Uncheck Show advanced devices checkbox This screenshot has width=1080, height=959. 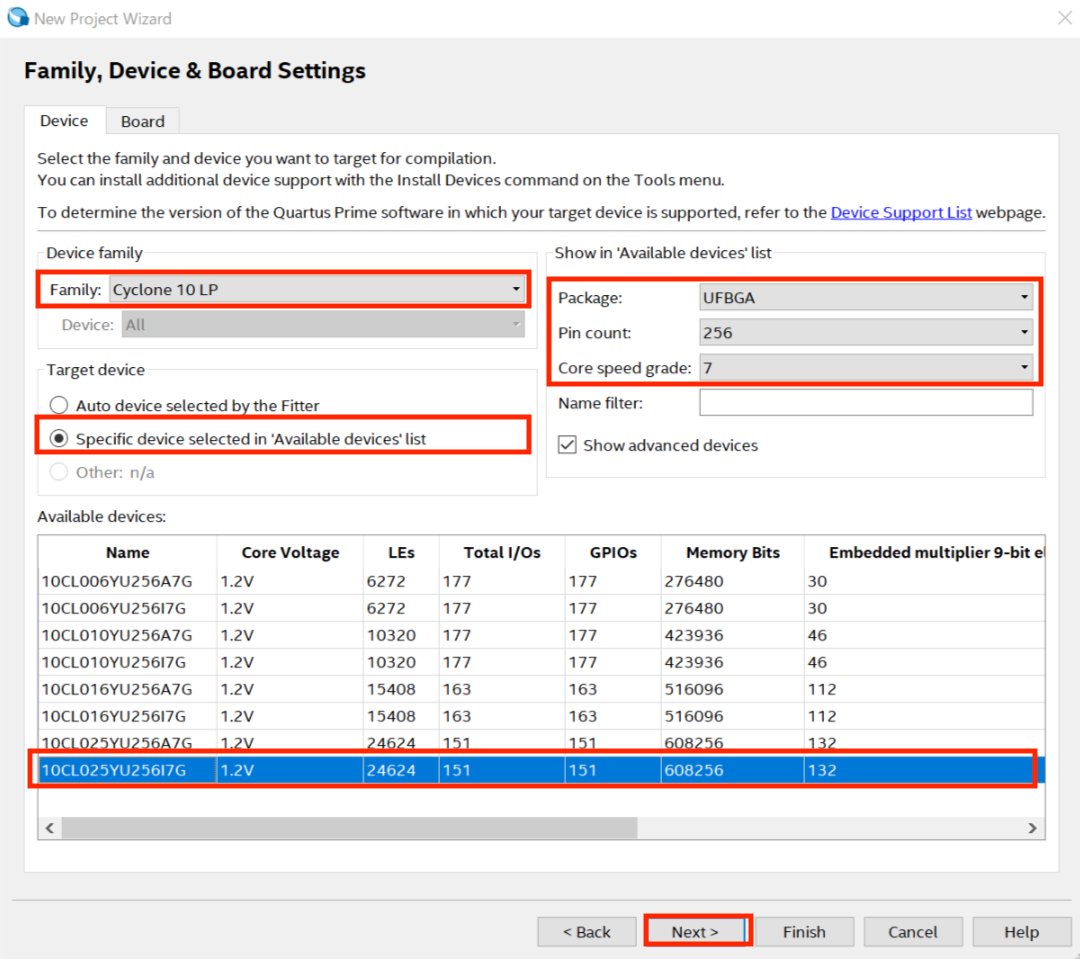[567, 445]
